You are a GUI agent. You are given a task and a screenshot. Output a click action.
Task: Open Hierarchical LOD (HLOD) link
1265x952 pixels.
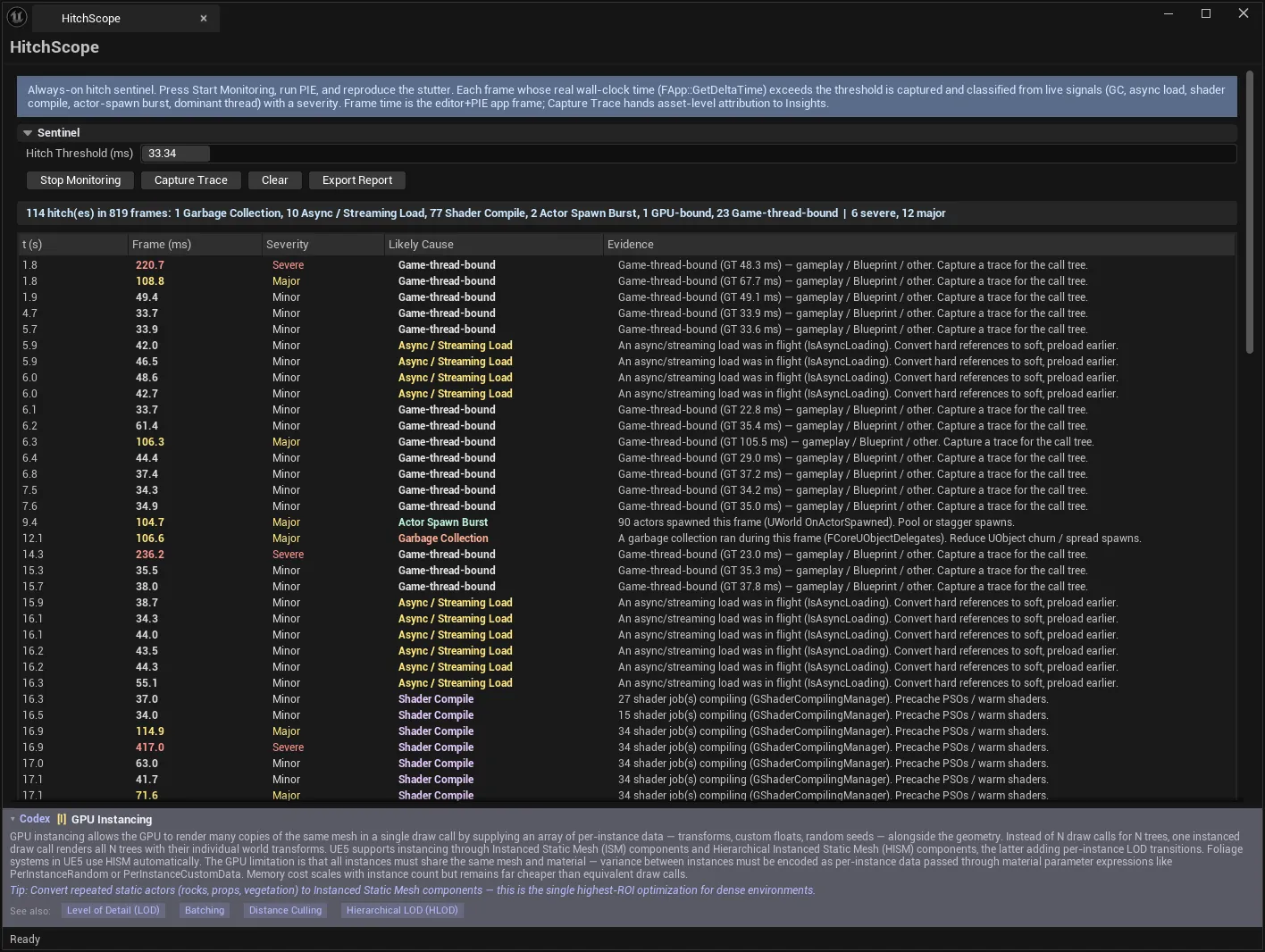(x=402, y=911)
